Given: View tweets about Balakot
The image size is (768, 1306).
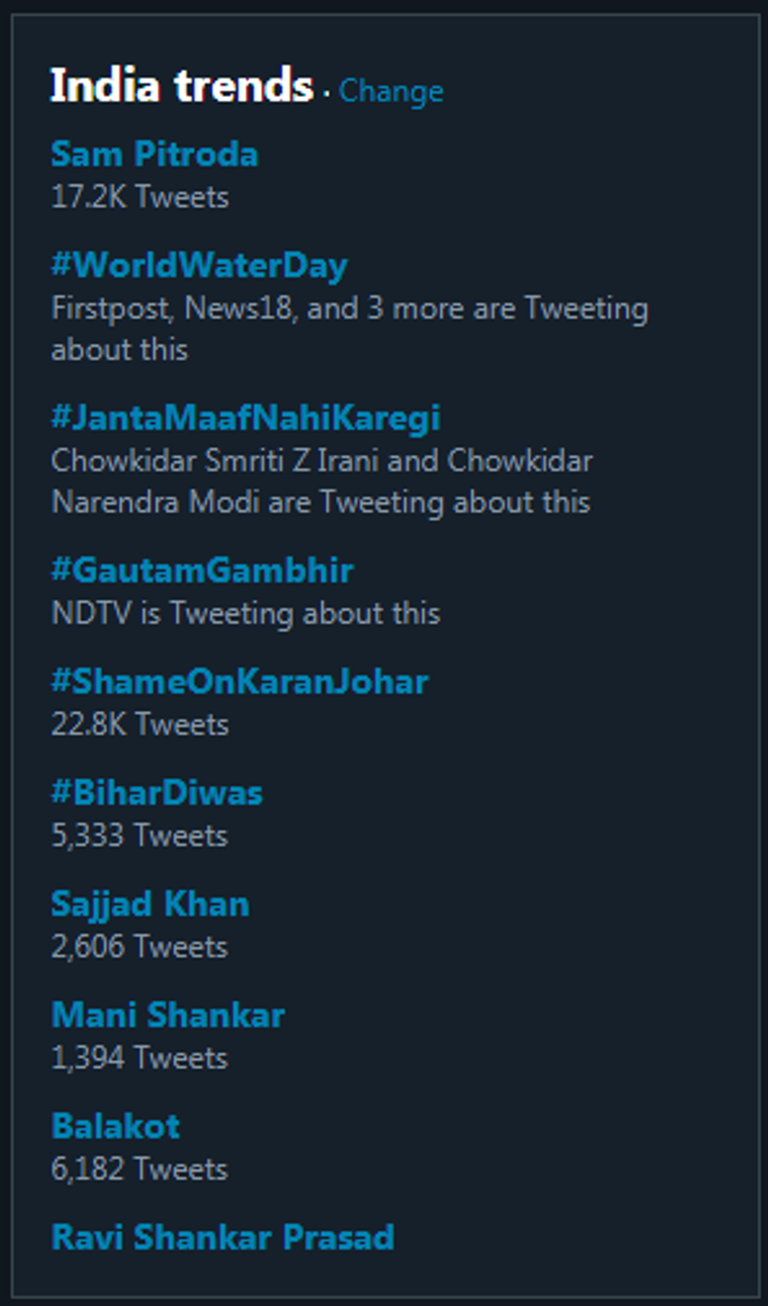Looking at the screenshot, I should pos(115,1126).
